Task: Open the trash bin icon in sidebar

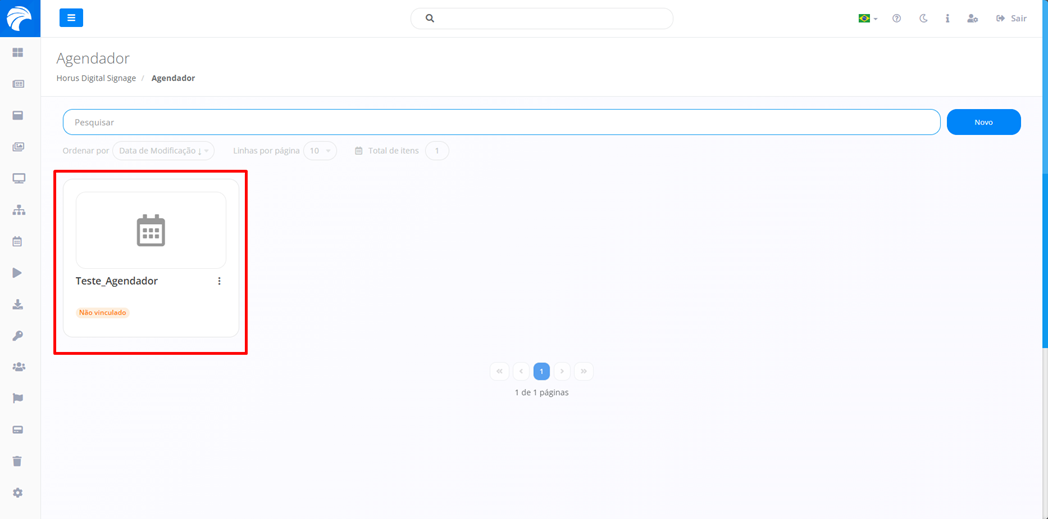Action: [17, 462]
